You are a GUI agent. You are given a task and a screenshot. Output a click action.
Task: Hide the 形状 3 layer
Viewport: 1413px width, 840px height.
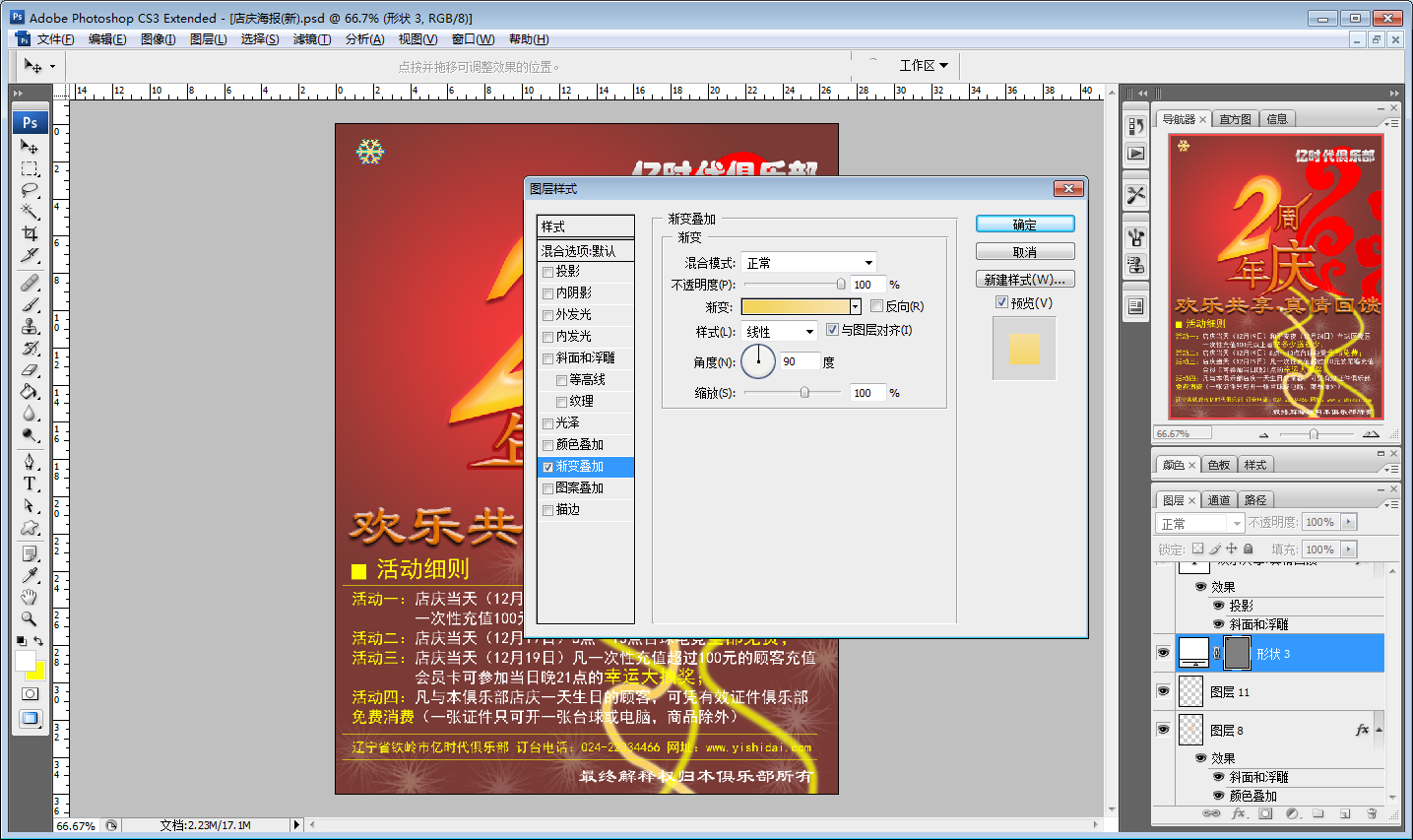(x=1163, y=653)
